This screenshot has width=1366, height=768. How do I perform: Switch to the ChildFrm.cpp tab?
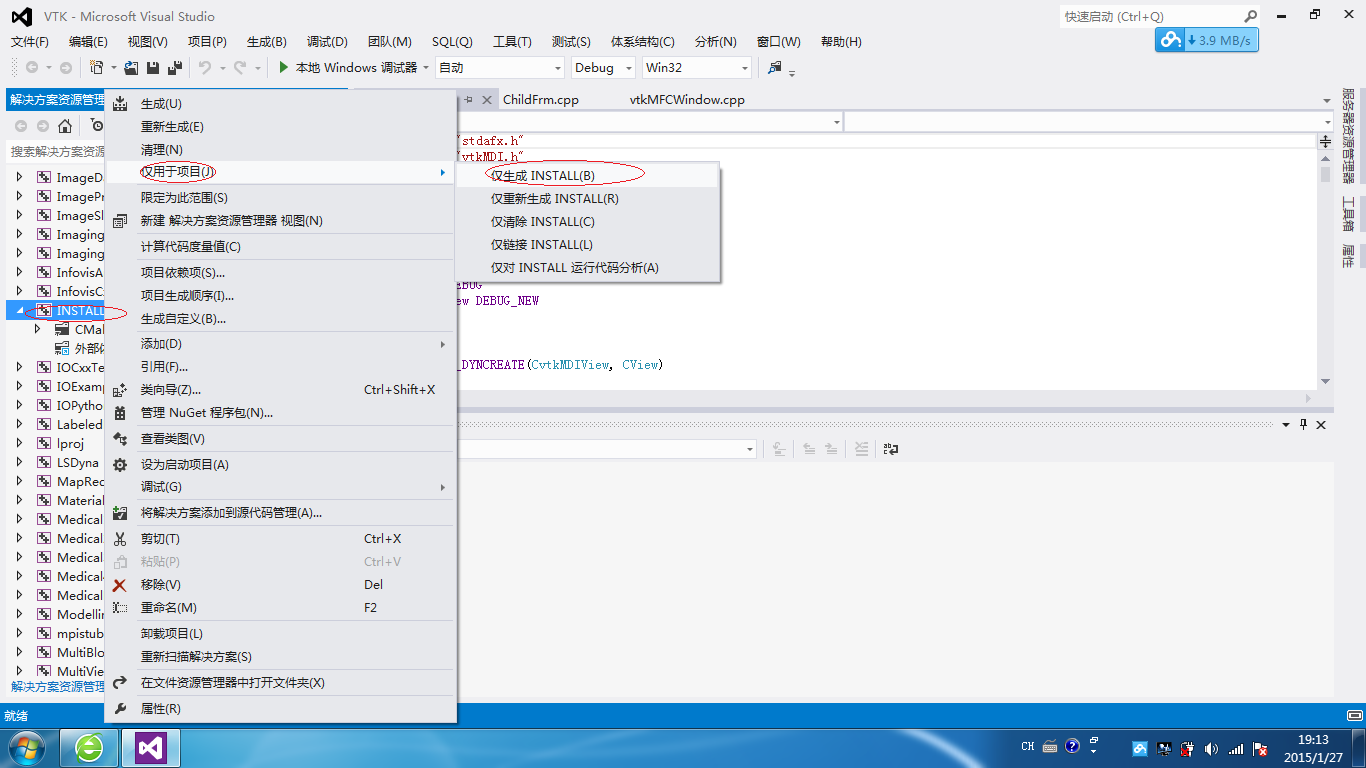pyautogui.click(x=541, y=100)
